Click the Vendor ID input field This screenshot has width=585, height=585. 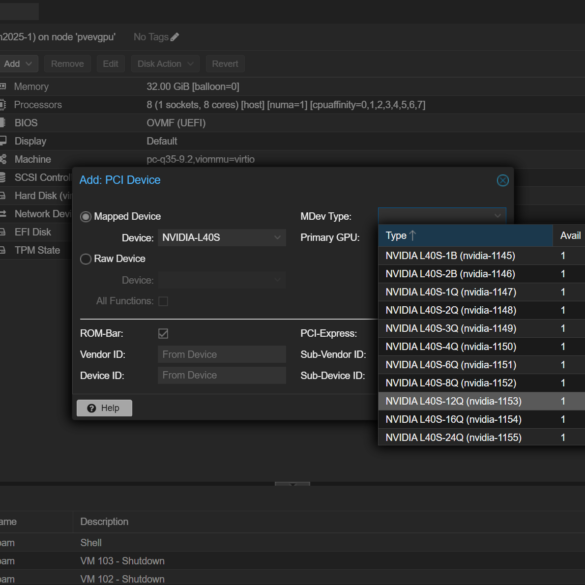tap(222, 354)
